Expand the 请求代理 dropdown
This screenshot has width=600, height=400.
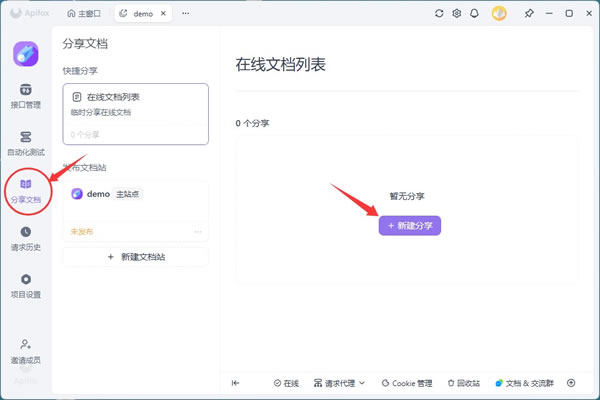[x=339, y=383]
